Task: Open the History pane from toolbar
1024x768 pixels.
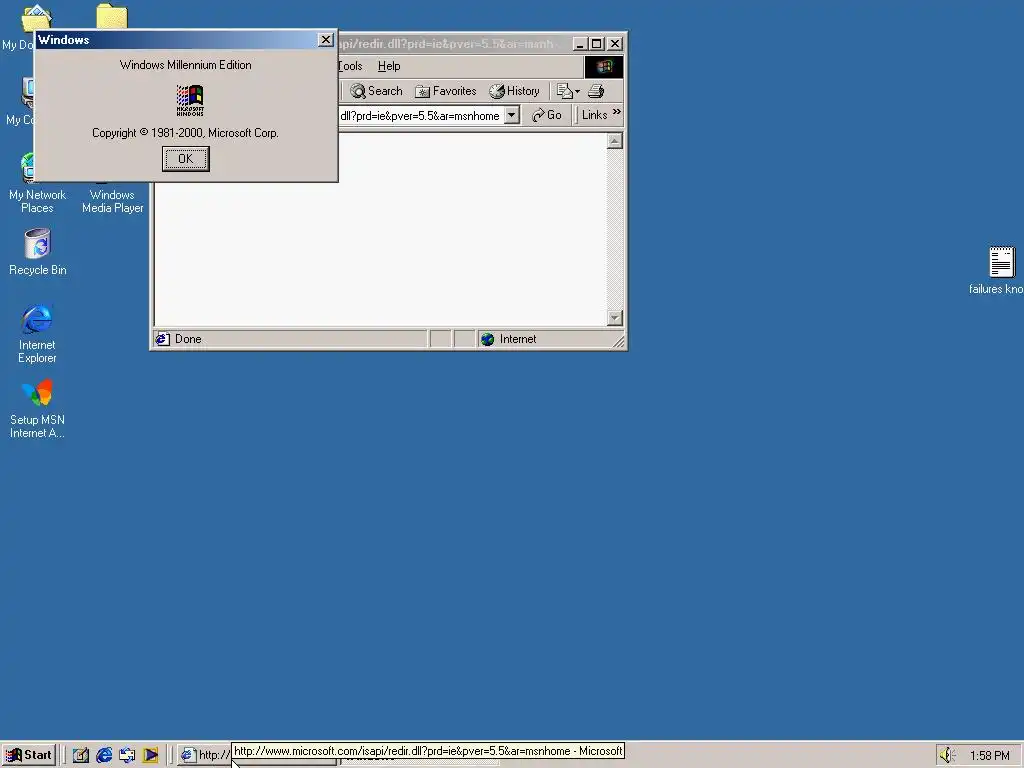Action: [515, 91]
